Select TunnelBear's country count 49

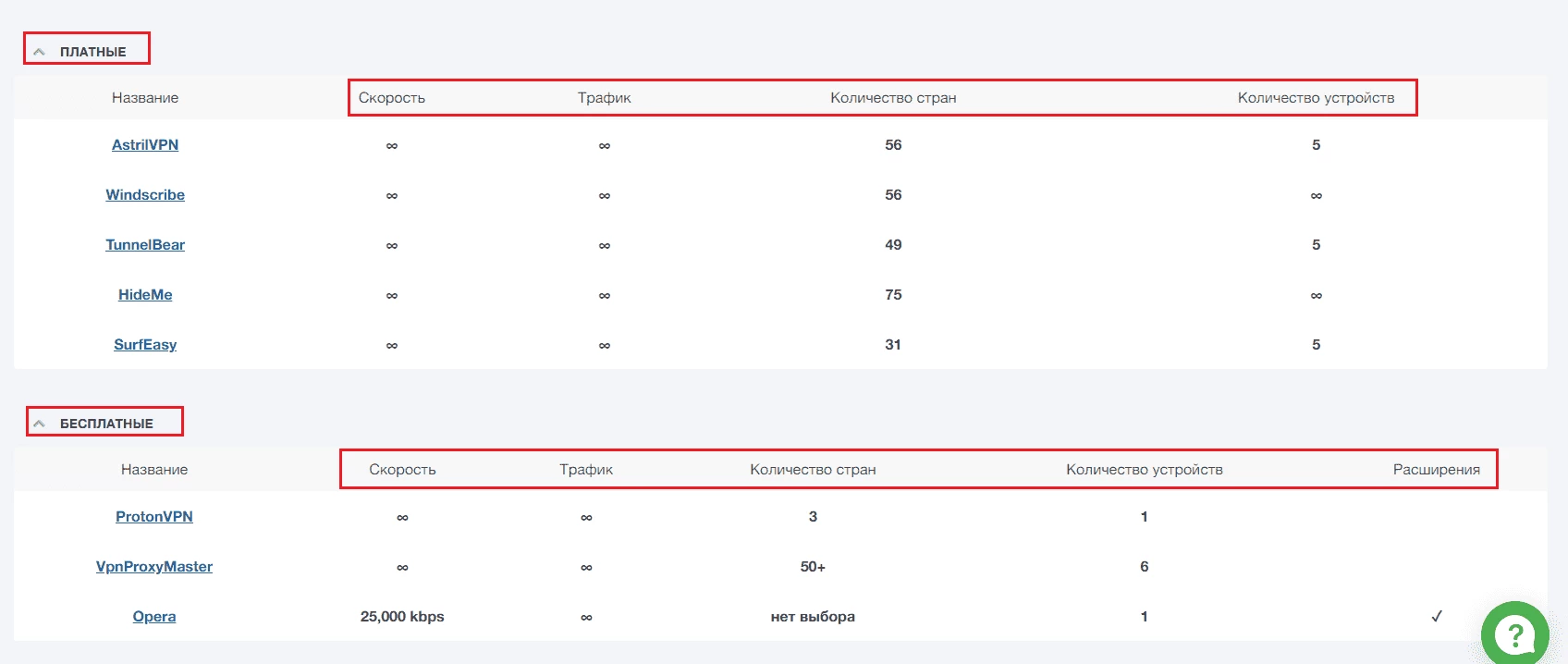[x=893, y=245]
